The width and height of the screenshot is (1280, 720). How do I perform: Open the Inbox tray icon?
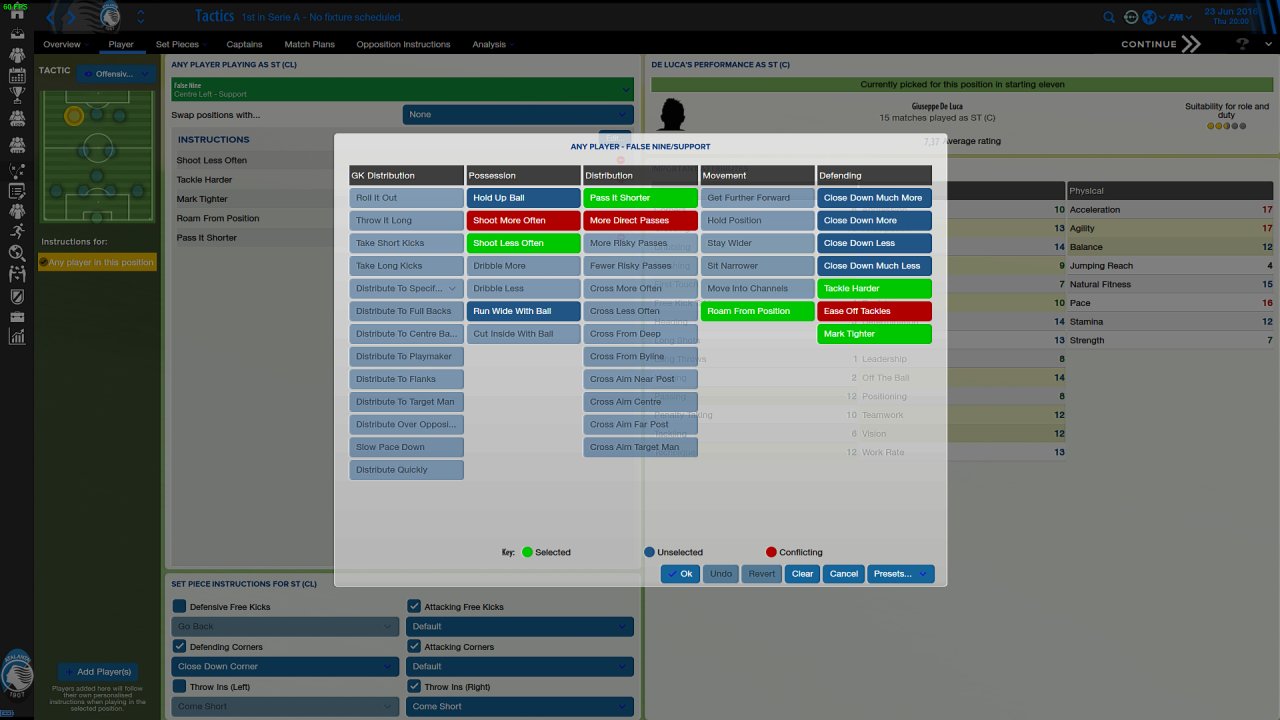click(17, 33)
